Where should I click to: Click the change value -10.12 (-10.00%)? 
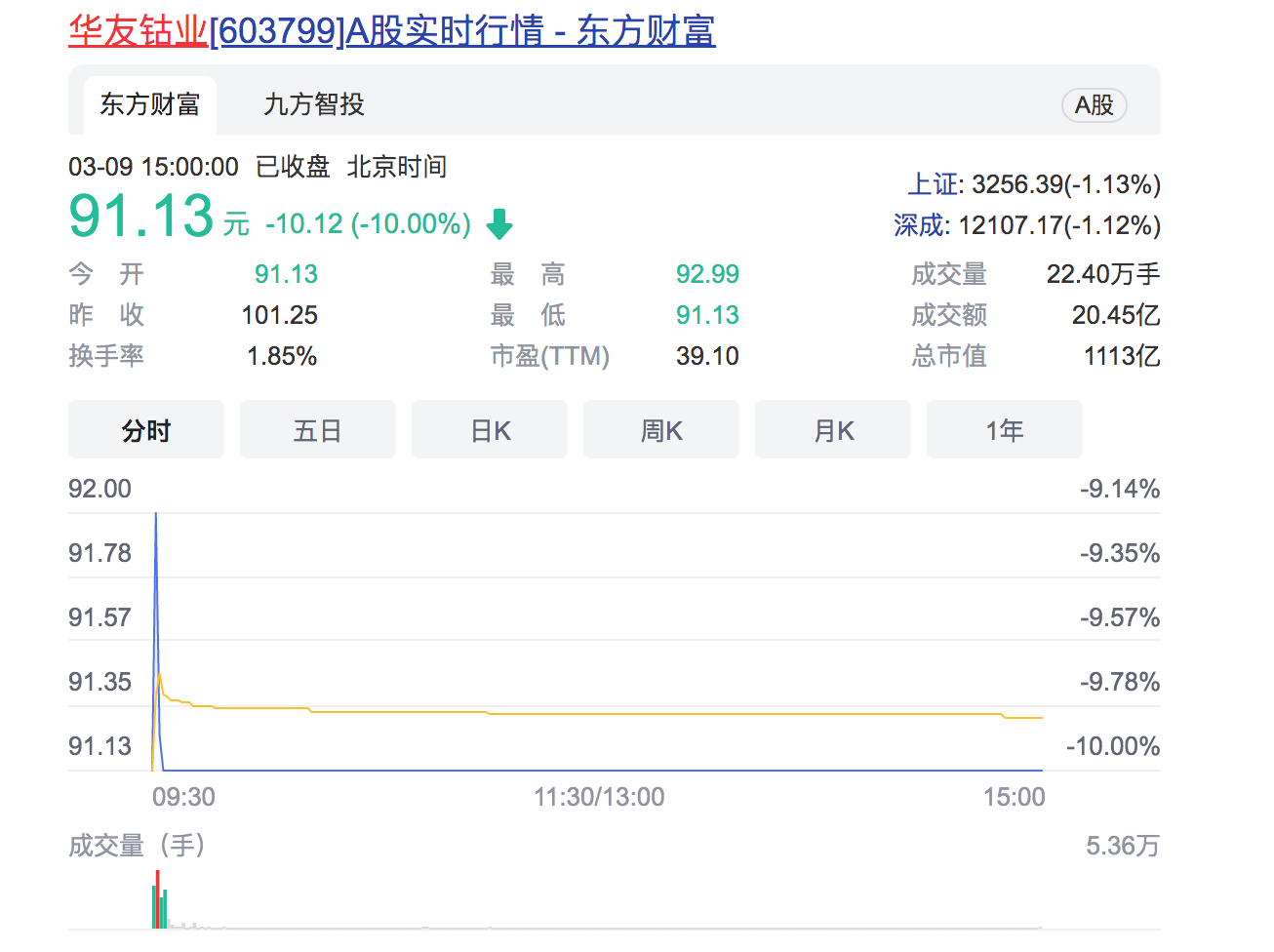coord(369,224)
